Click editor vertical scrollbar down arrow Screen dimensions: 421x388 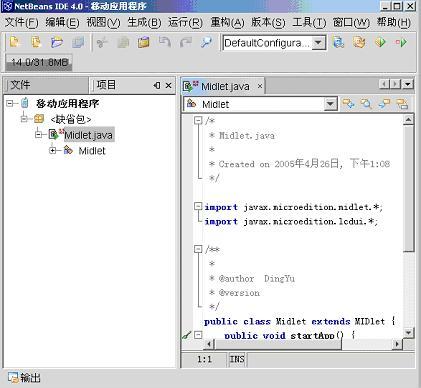(x=408, y=332)
